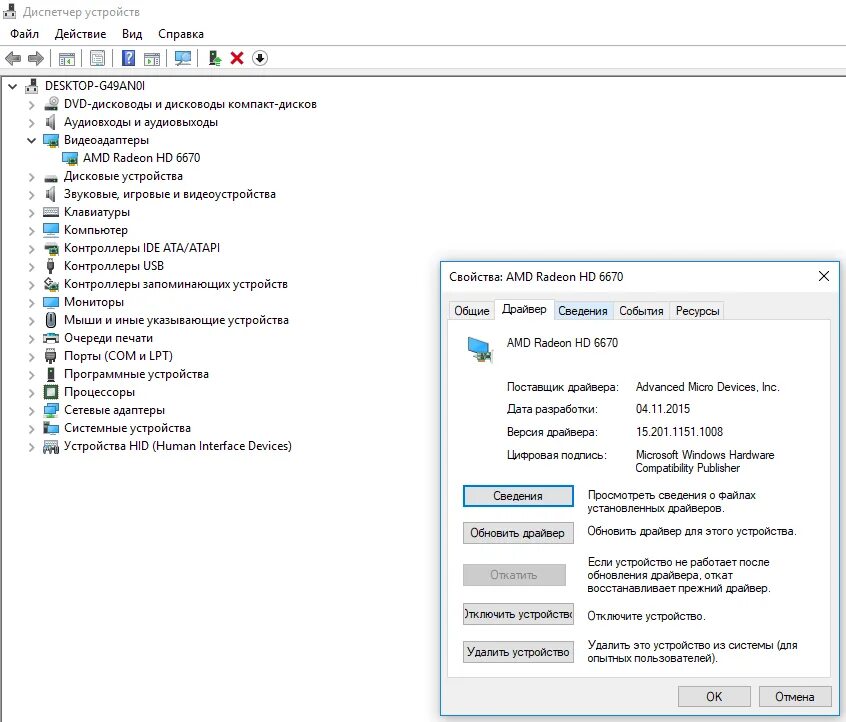
Task: Switch to the Сведения tab
Action: [x=583, y=311]
